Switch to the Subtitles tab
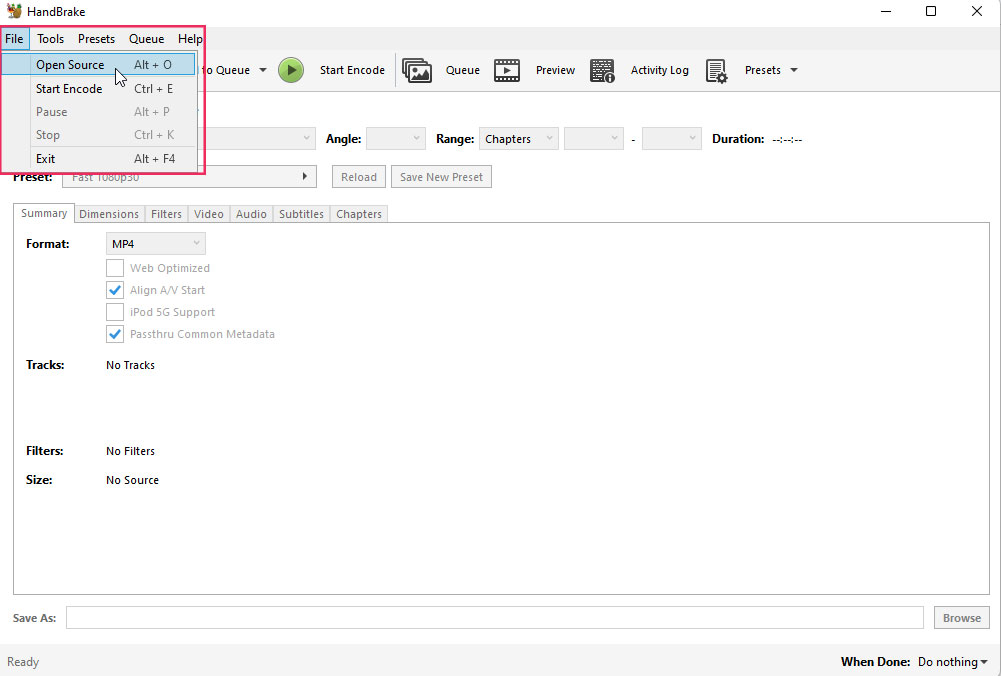Viewport: 1001px width, 676px height. [301, 214]
